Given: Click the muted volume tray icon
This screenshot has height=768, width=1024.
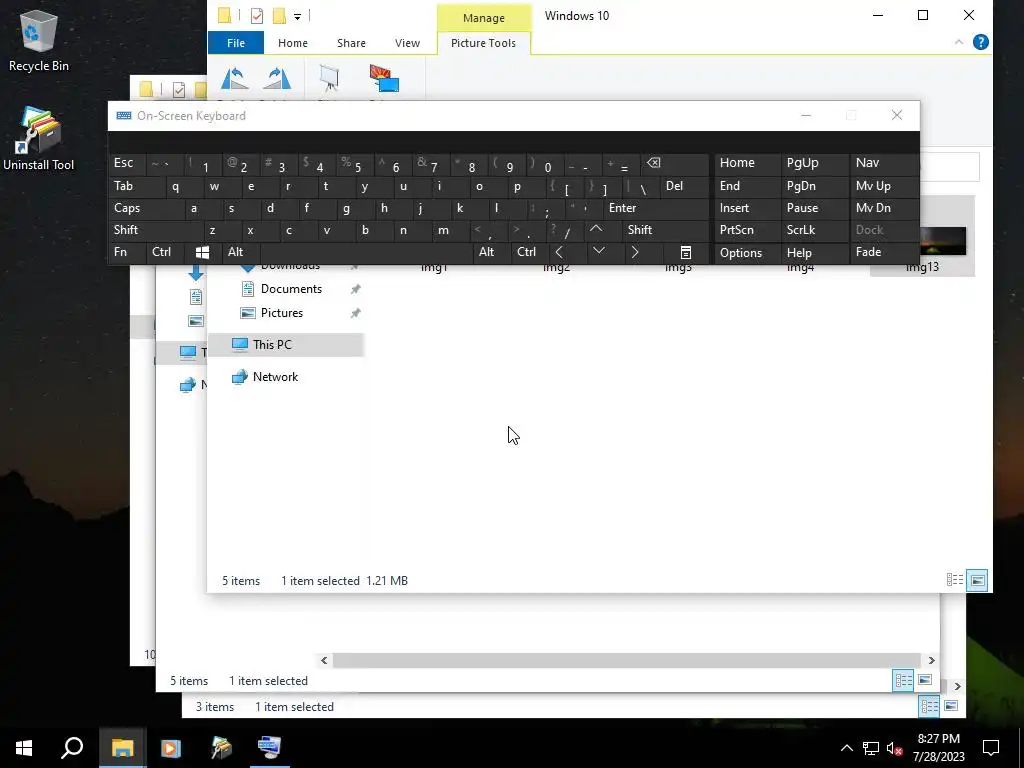Looking at the screenshot, I should pos(894,748).
